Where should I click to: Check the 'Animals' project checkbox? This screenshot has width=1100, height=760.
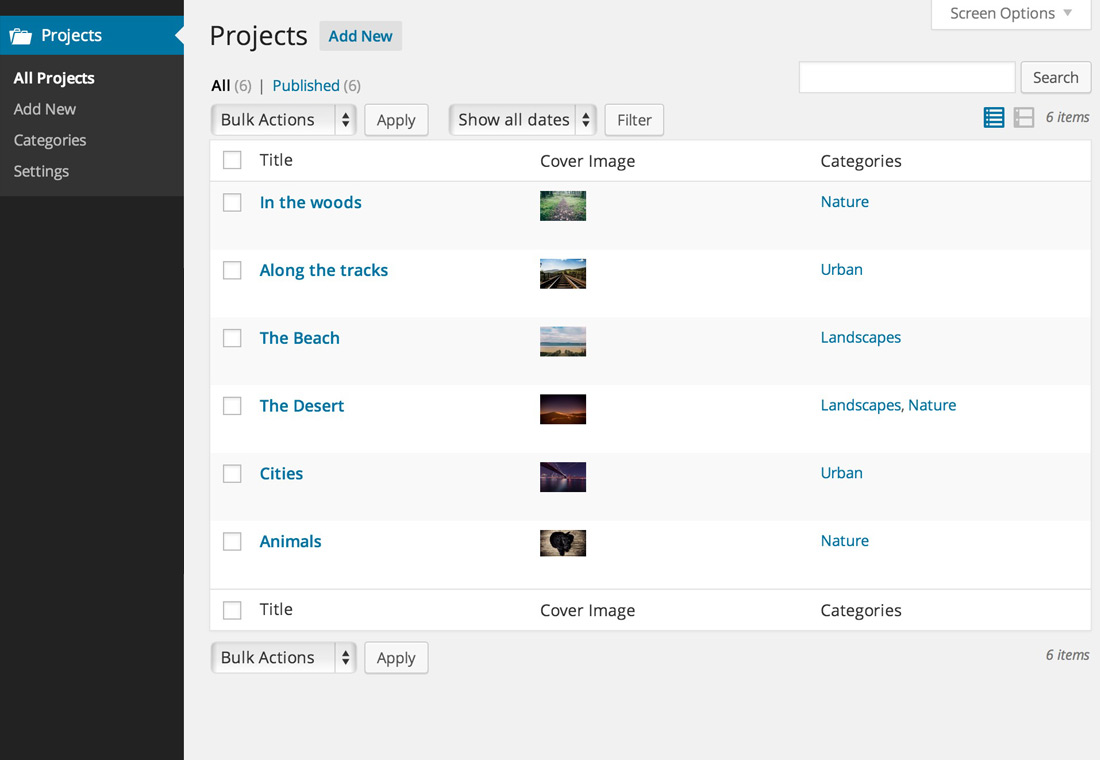[x=231, y=541]
